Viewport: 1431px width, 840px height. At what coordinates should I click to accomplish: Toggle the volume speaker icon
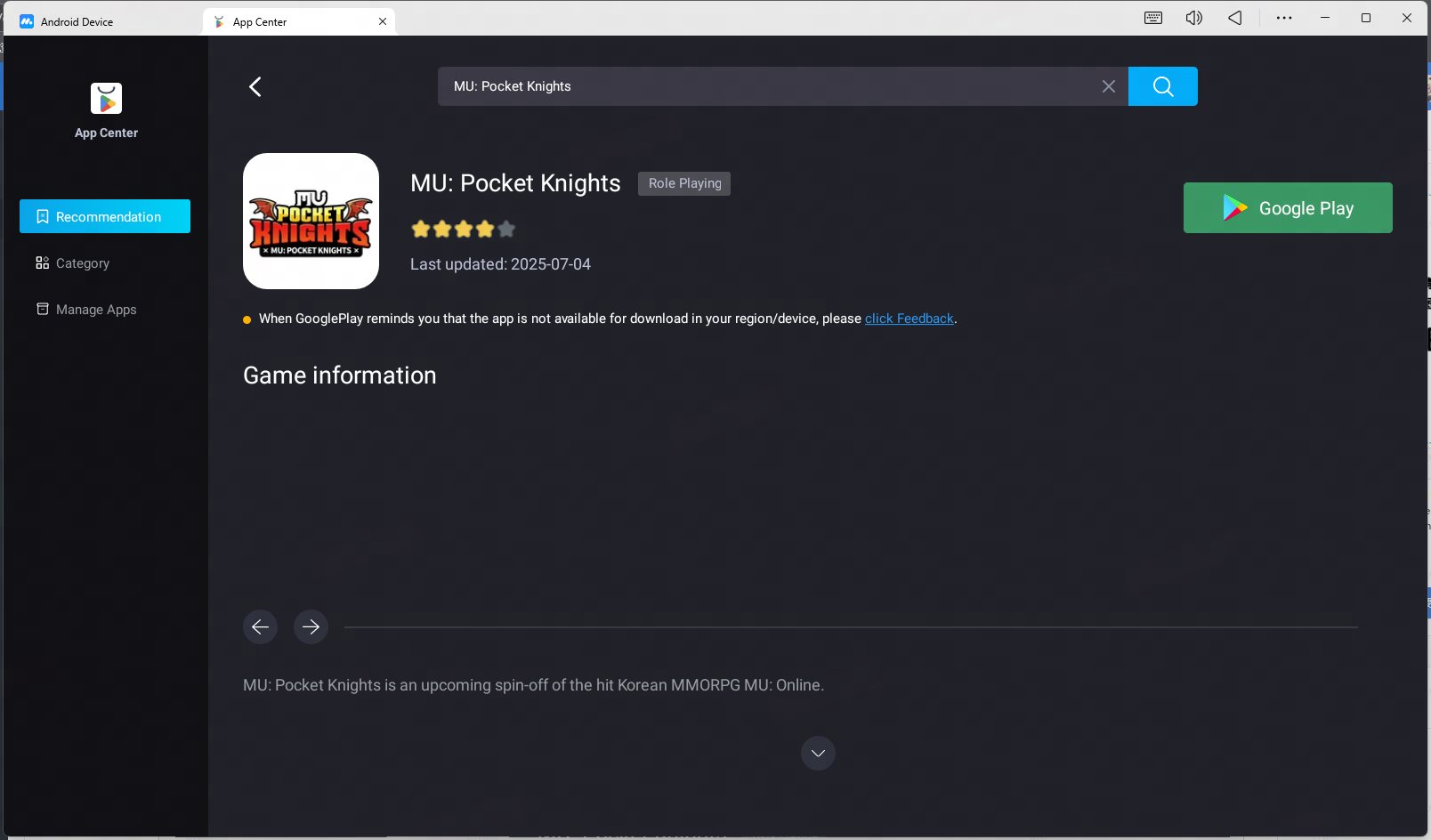point(1194,18)
